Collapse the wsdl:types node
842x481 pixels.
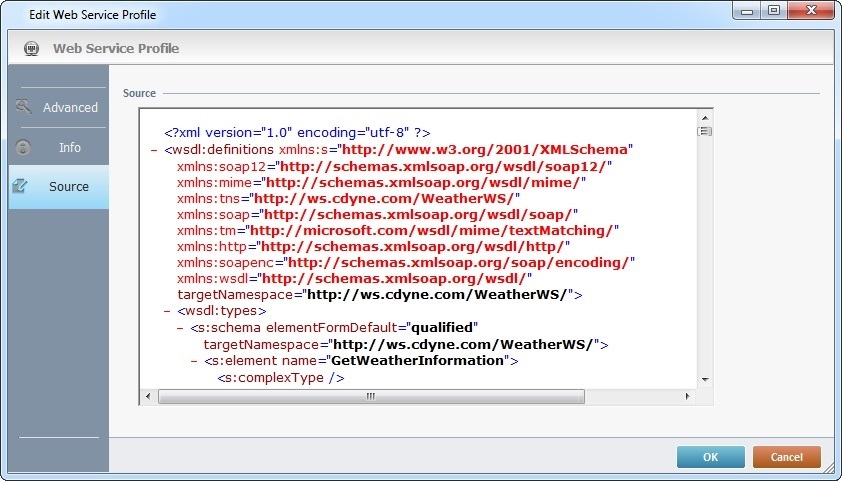pyautogui.click(x=167, y=312)
